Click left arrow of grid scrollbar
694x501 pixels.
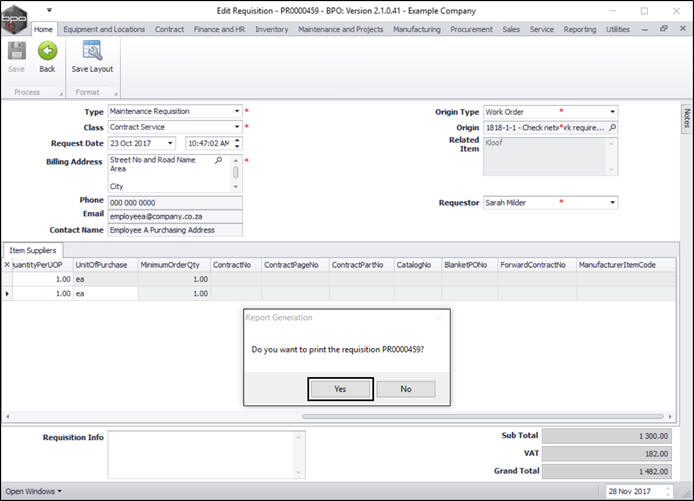pyautogui.click(x=8, y=416)
